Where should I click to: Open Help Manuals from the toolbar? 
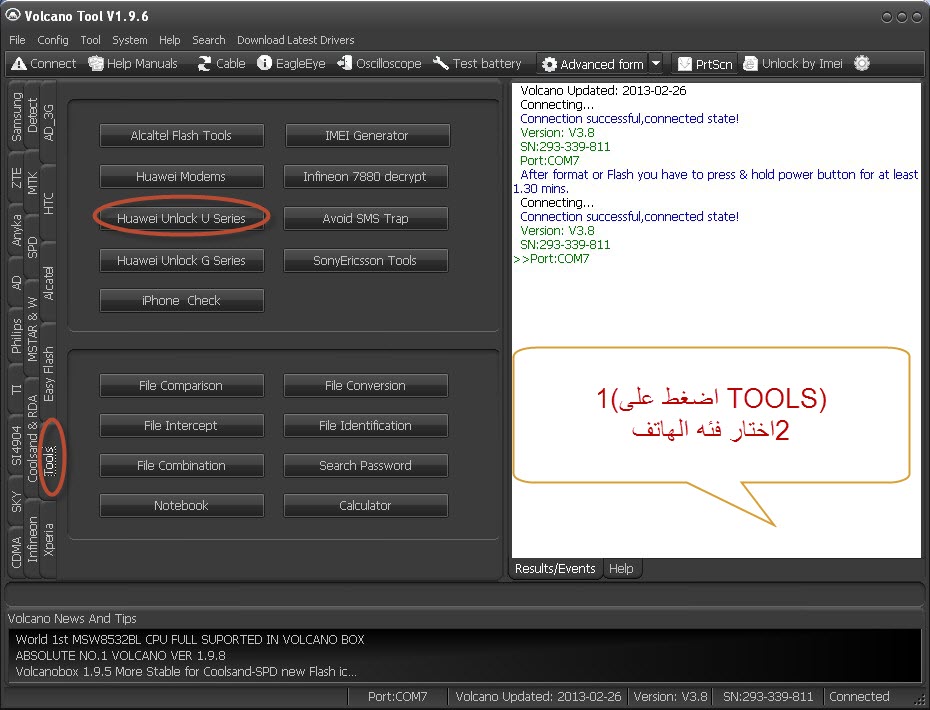(x=133, y=63)
